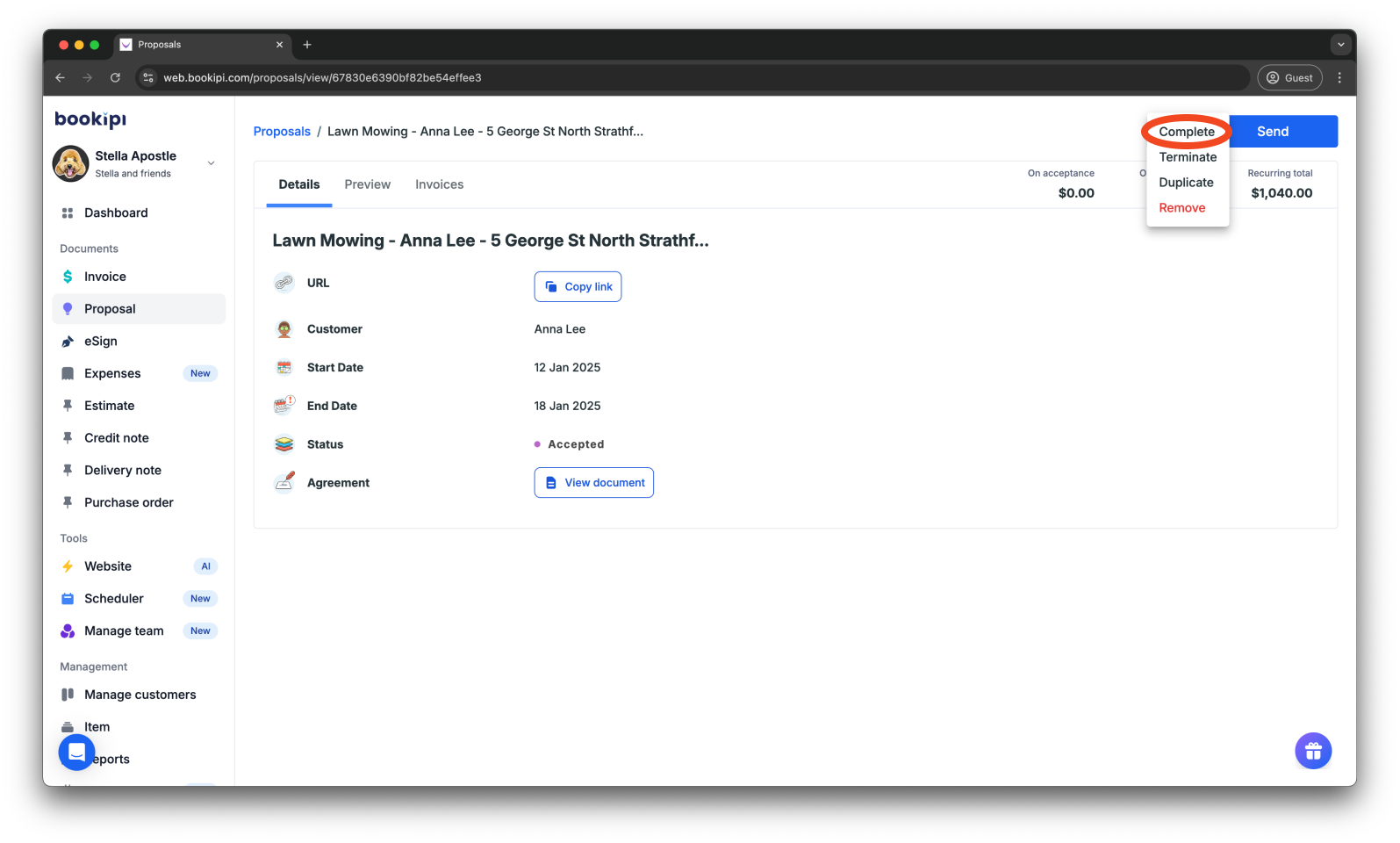Click the Manage customers icon
This screenshot has height=843, width=1400.
pyautogui.click(x=68, y=695)
